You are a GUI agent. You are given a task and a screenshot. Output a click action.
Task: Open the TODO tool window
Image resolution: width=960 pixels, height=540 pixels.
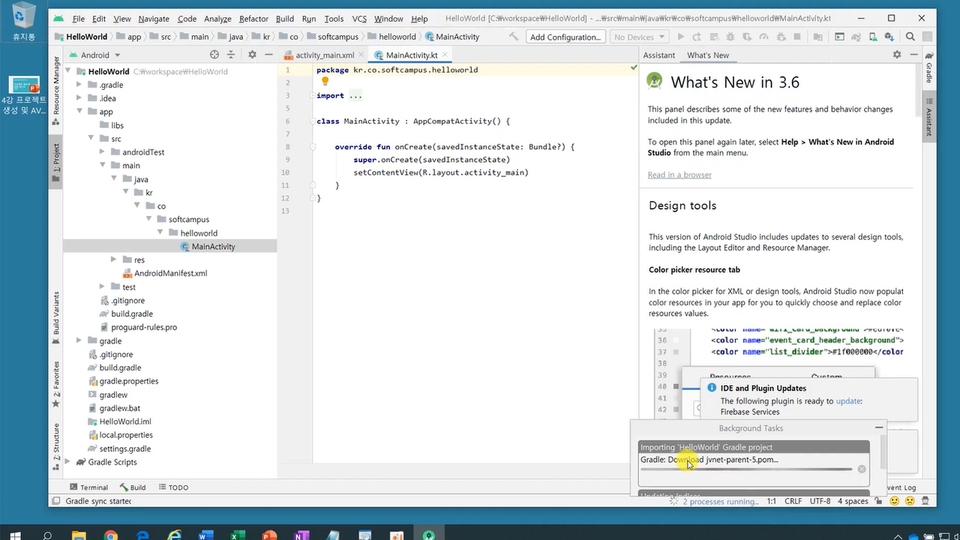tap(173, 487)
